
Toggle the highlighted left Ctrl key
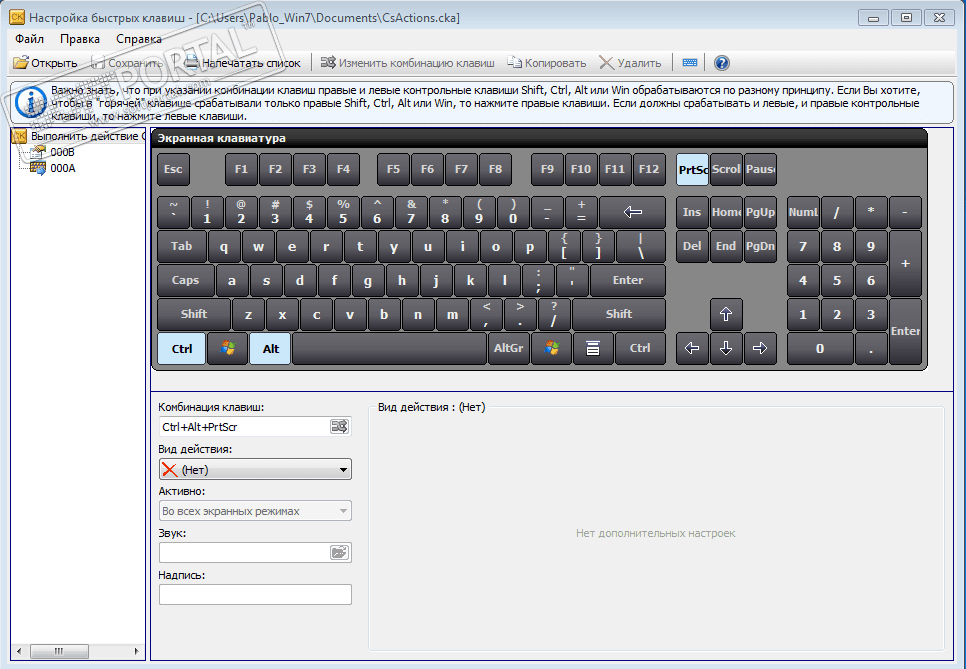182,349
